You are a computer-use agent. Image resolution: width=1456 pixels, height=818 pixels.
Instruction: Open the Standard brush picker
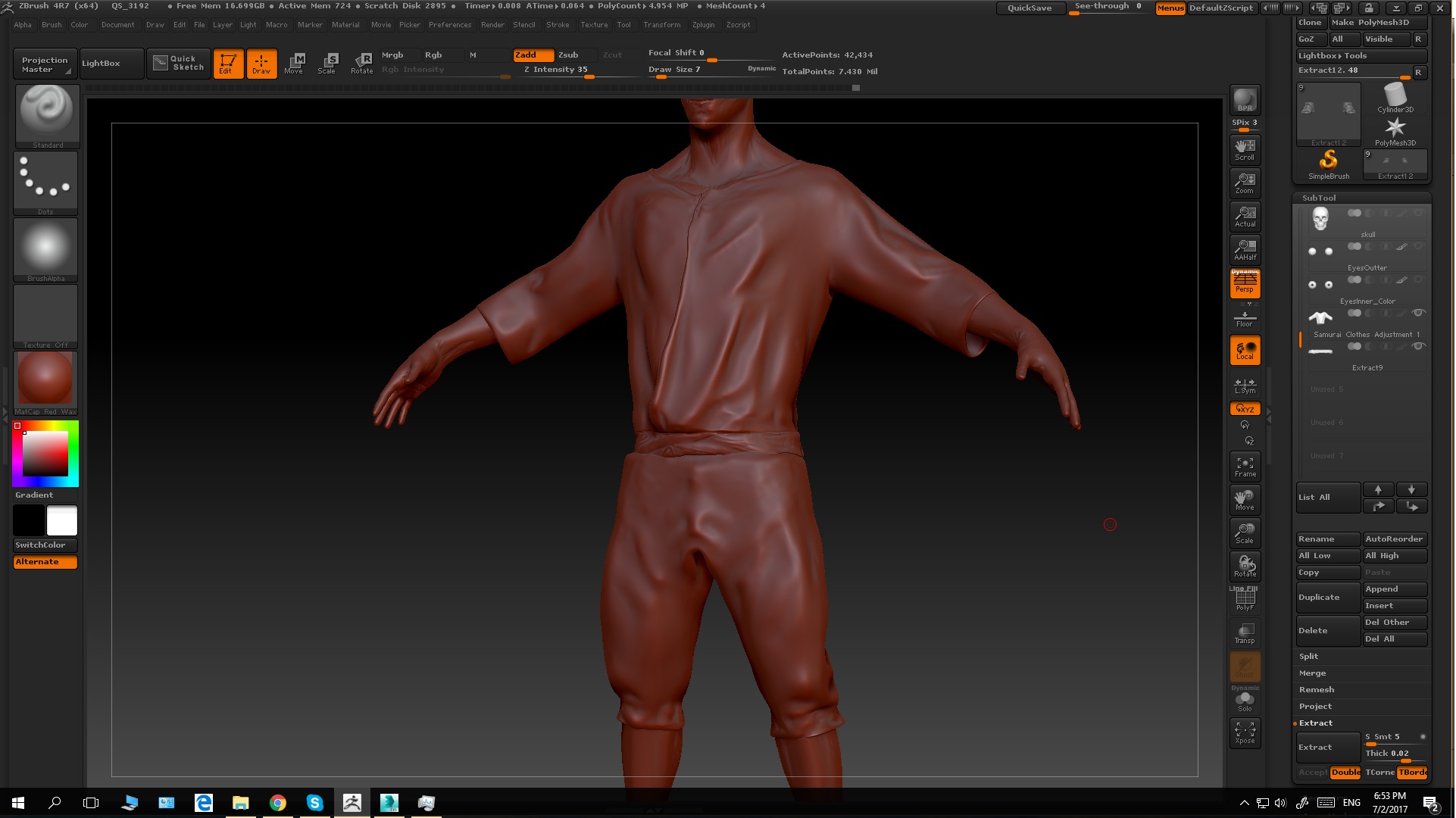pos(47,116)
